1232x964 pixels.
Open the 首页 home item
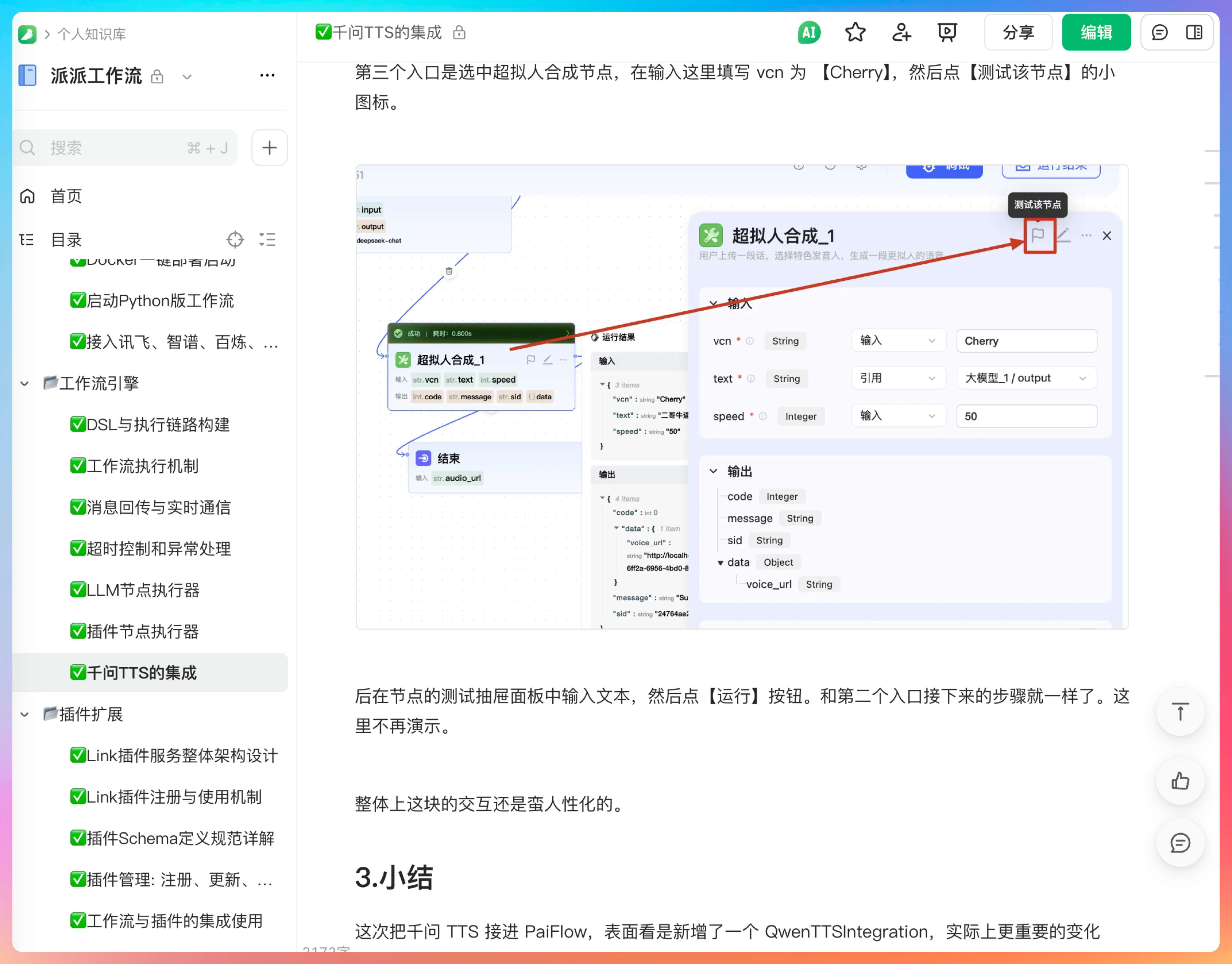[x=66, y=196]
